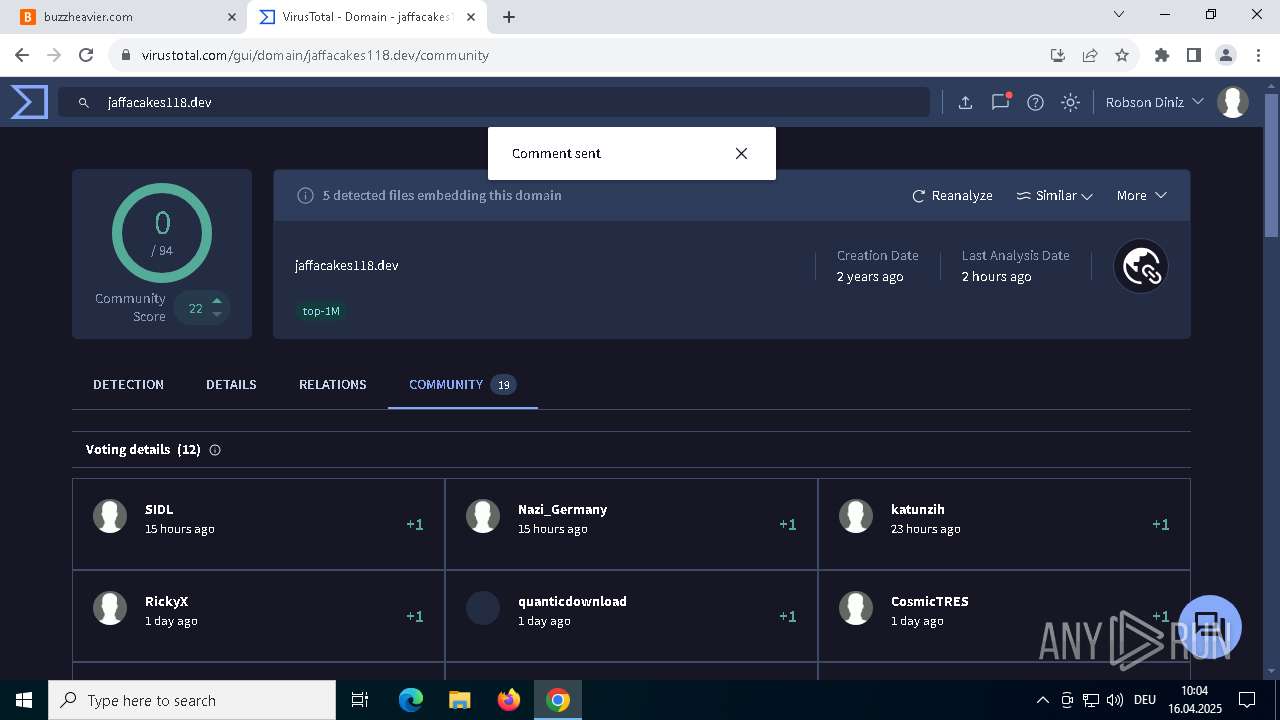
Task: Show hidden system tray icons
Action: point(1042,700)
